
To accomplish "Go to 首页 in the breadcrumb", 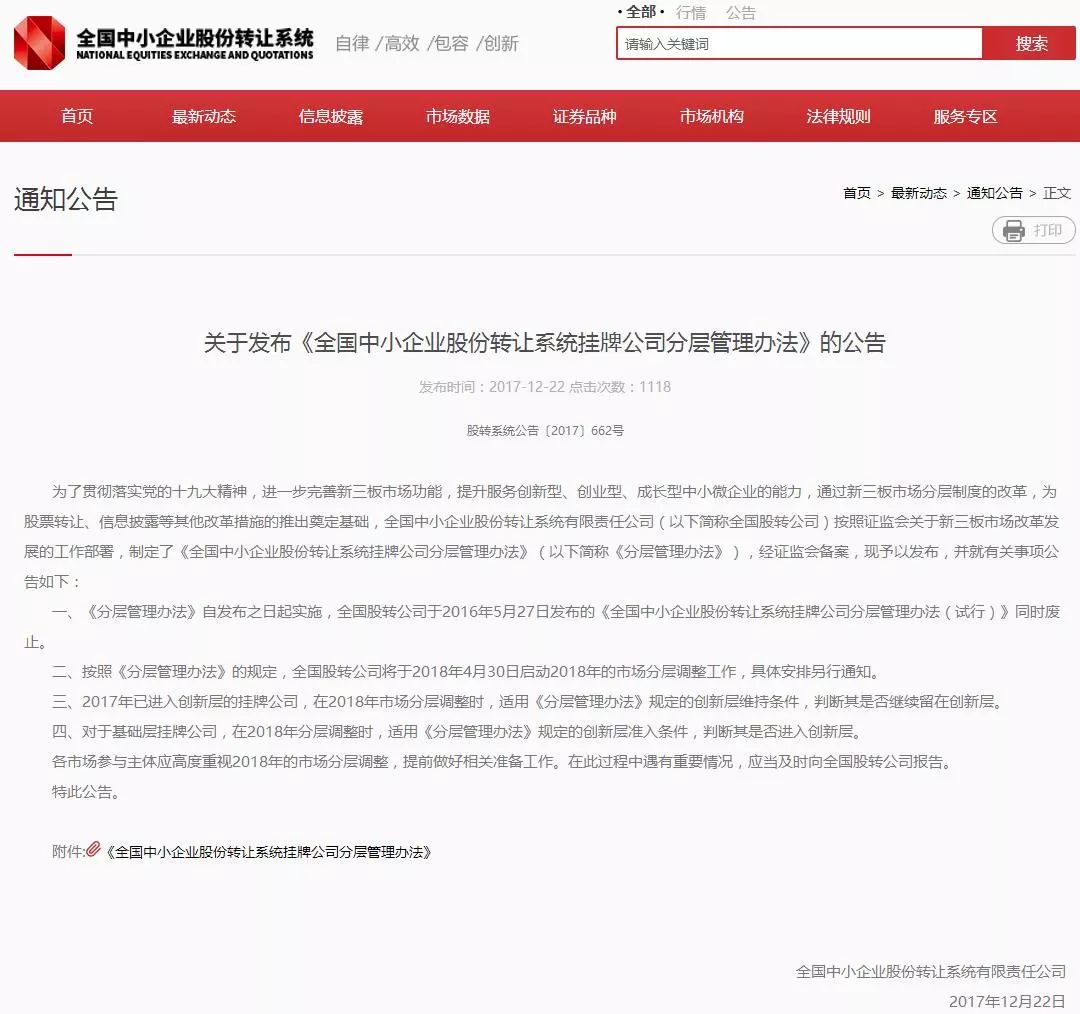I will click(x=857, y=193).
